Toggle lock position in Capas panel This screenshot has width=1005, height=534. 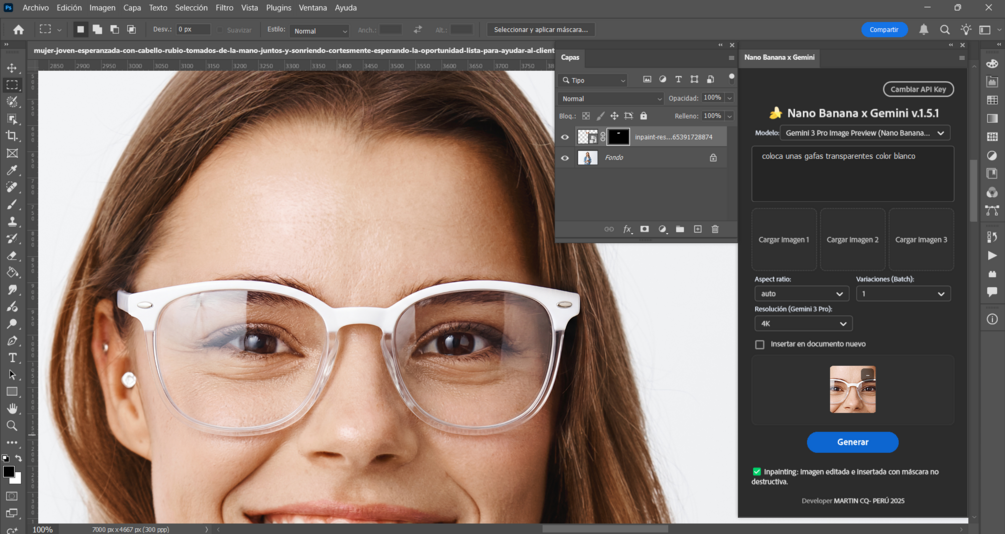[614, 116]
